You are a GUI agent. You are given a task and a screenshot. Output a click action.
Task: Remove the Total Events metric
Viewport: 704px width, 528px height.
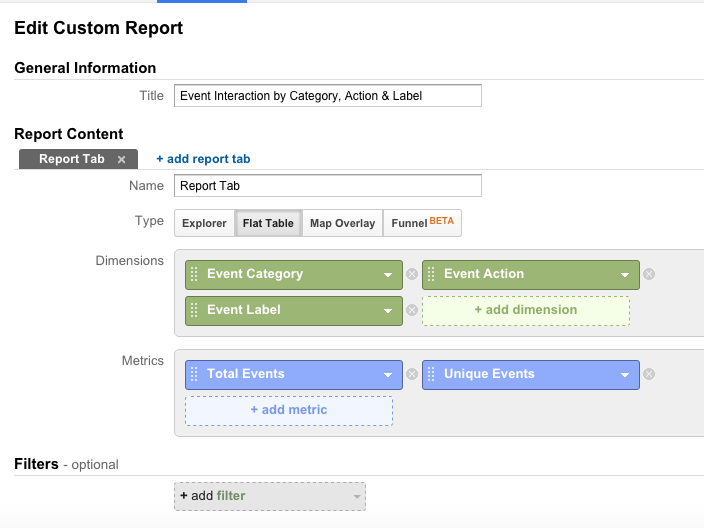pos(412,374)
